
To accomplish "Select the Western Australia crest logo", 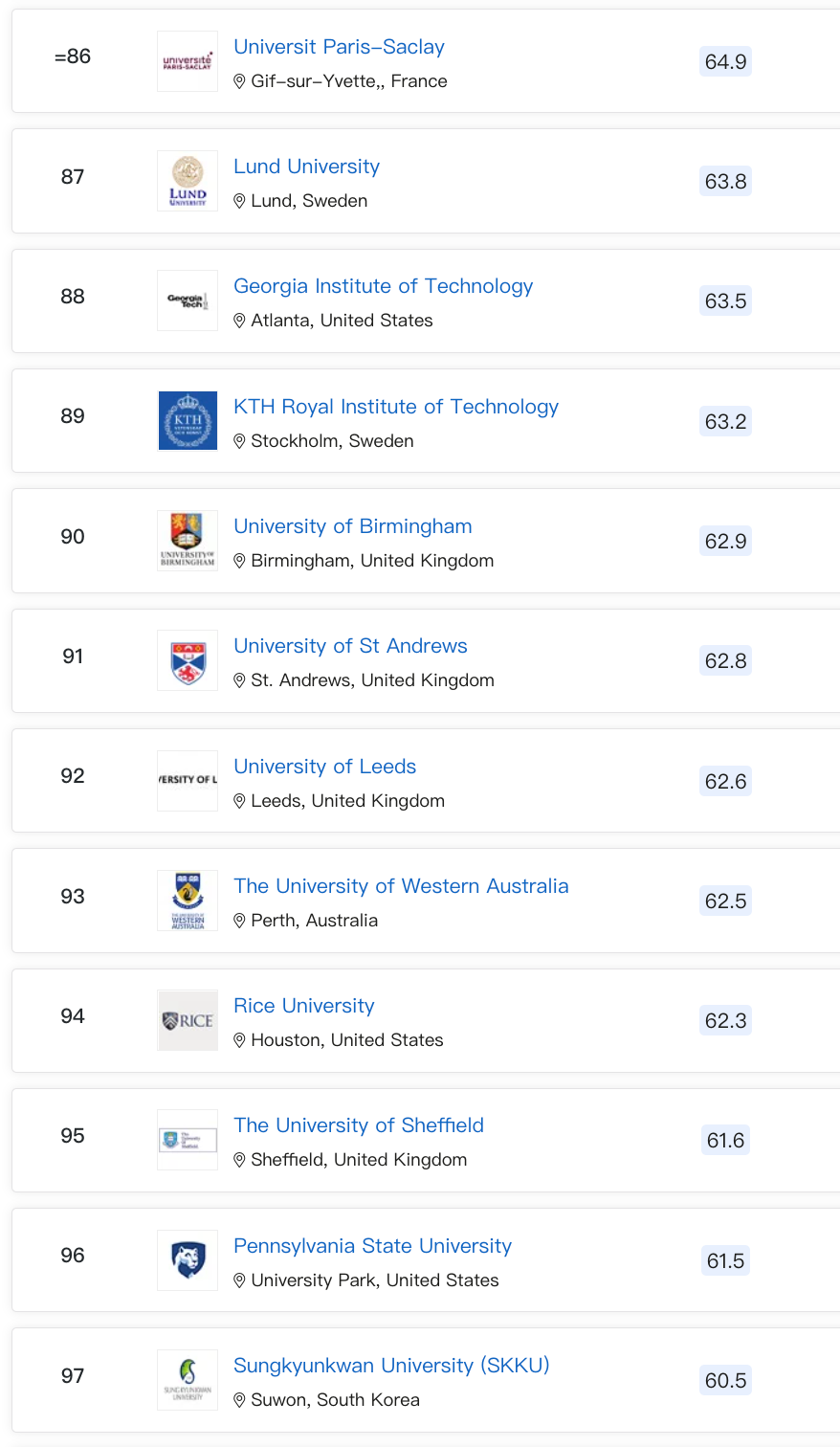I will pos(188,901).
